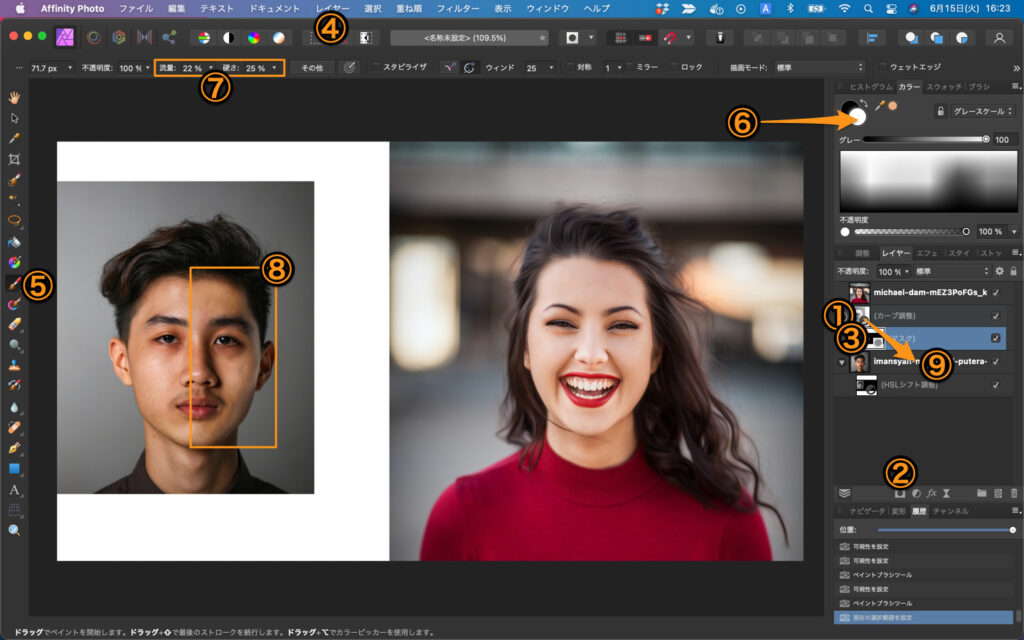Select the Flood Fill bucket tool

click(x=14, y=242)
